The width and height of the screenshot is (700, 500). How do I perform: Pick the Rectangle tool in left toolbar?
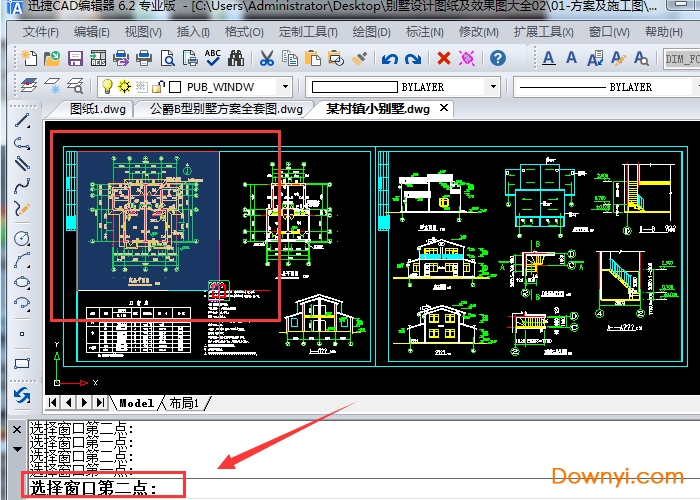(22, 364)
